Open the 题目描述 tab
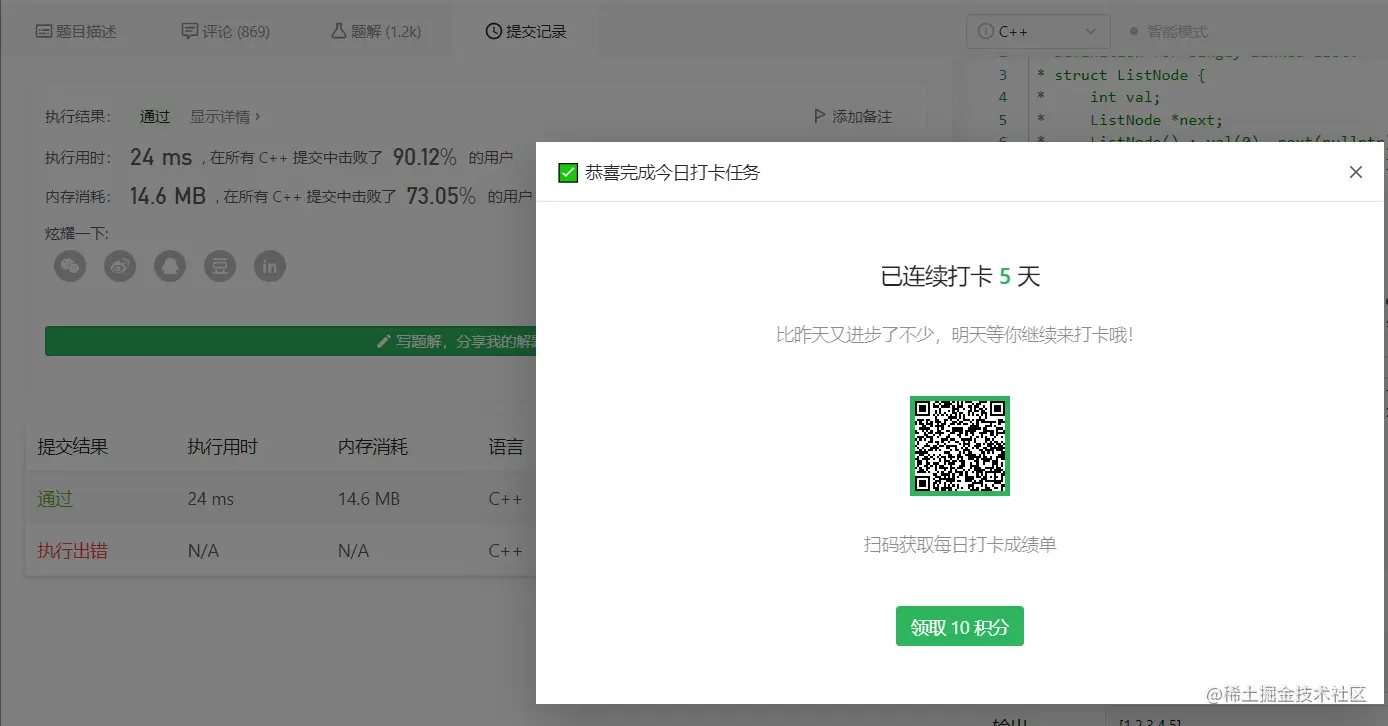This screenshot has height=726, width=1388. [x=76, y=32]
